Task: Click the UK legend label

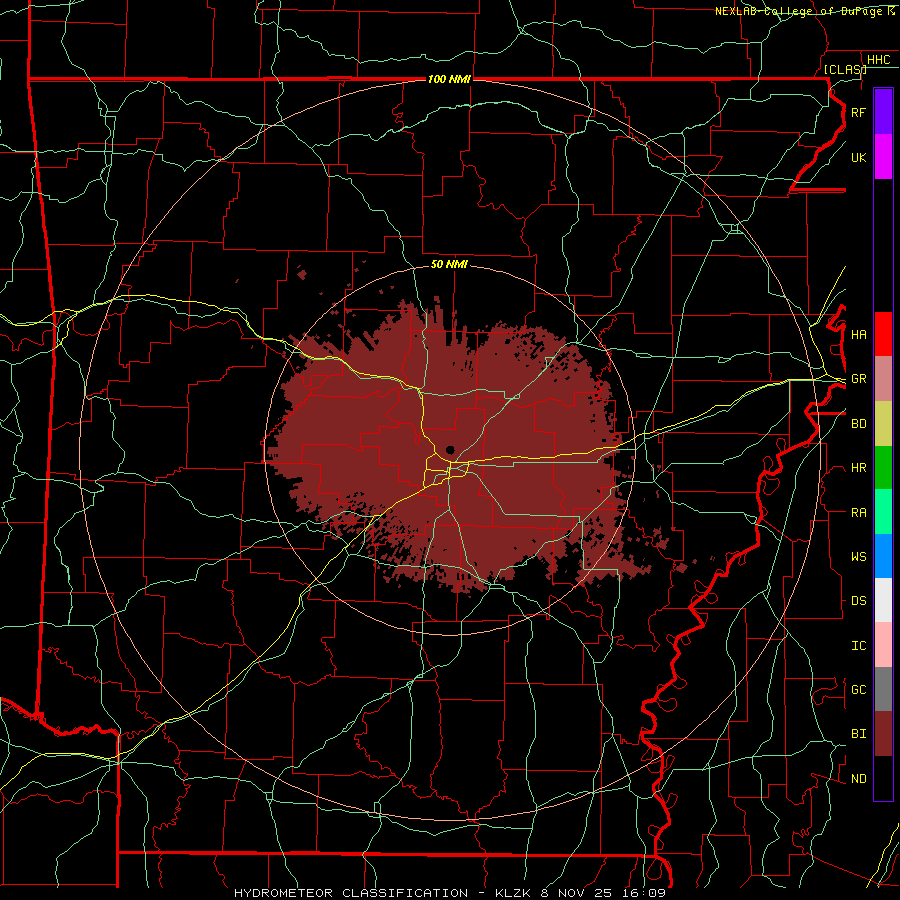Action: coord(858,157)
